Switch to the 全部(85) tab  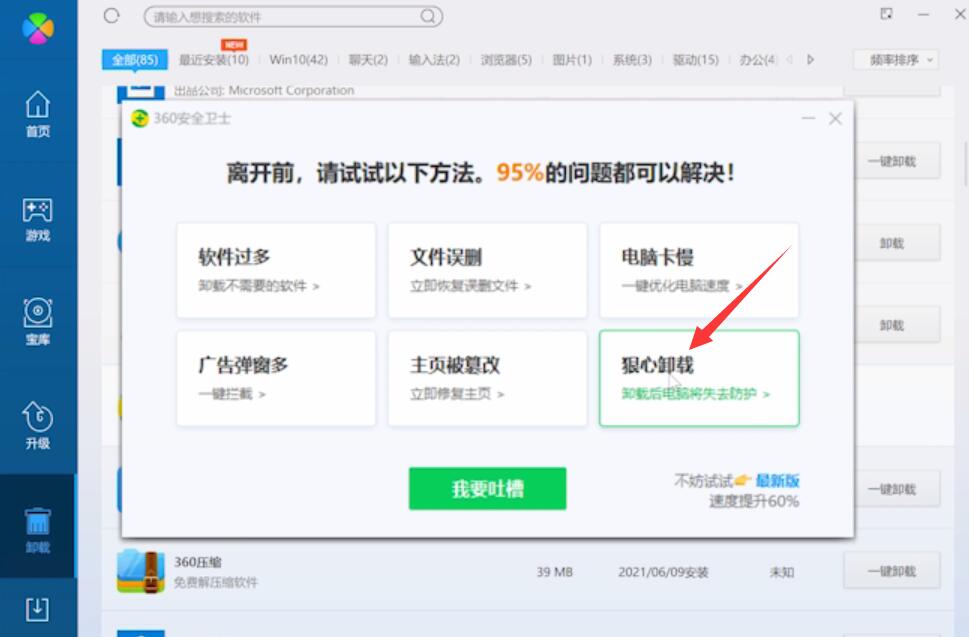click(135, 60)
